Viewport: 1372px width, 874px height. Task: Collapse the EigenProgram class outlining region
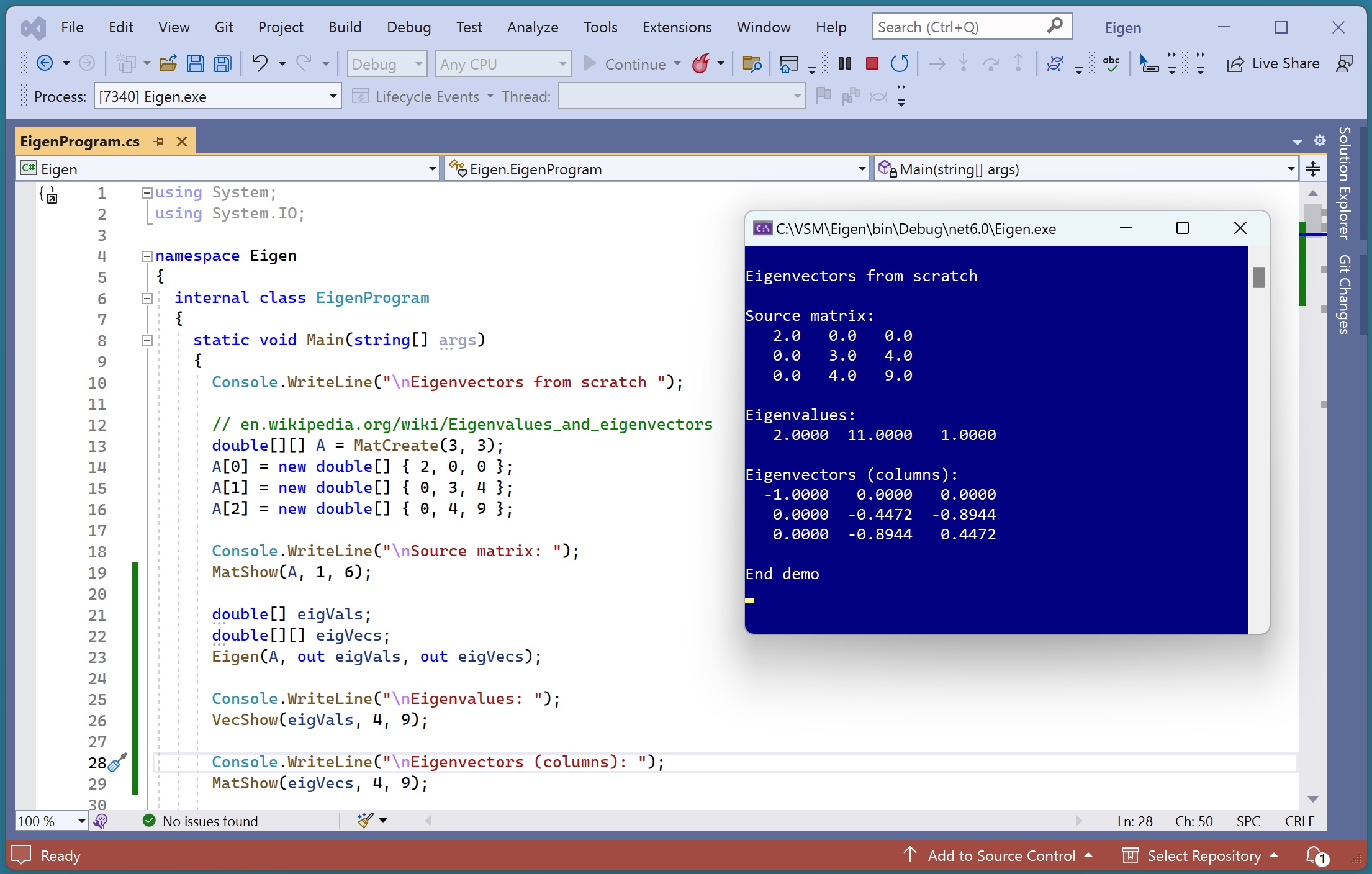[x=147, y=298]
